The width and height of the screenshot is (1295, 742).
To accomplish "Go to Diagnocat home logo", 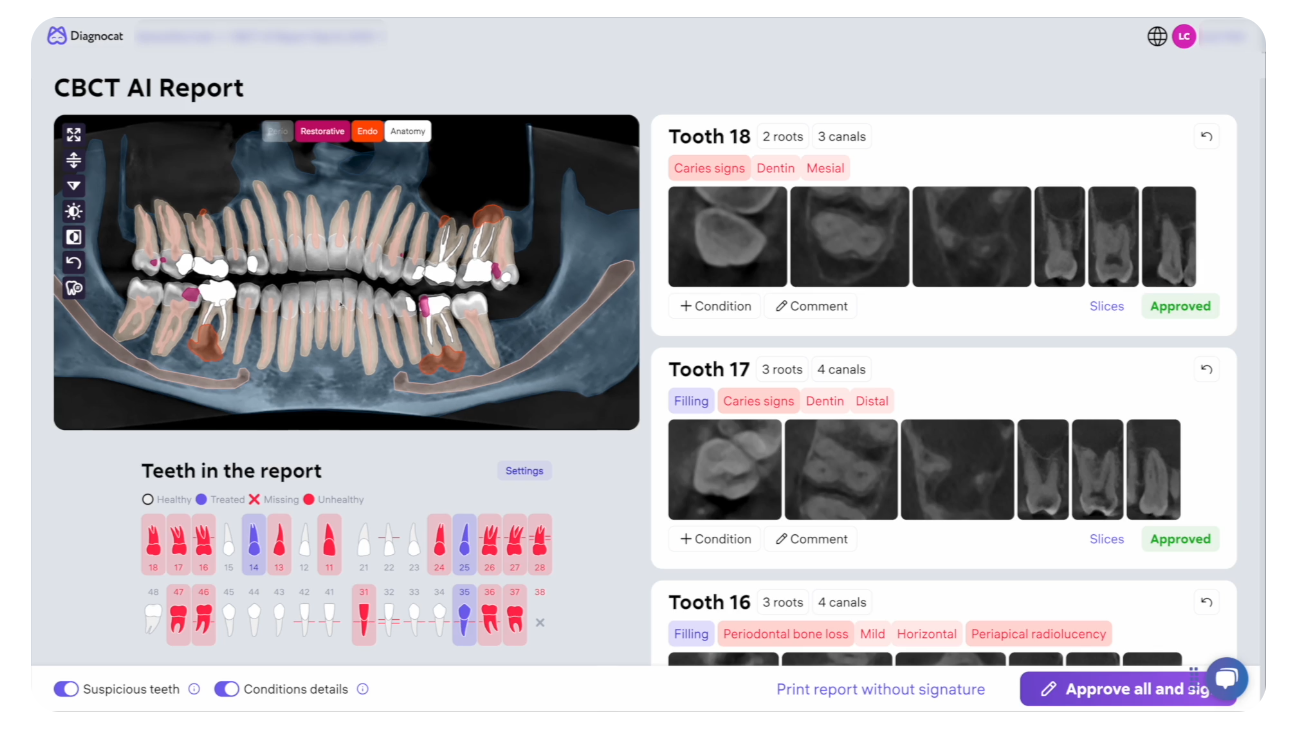I will (86, 36).
